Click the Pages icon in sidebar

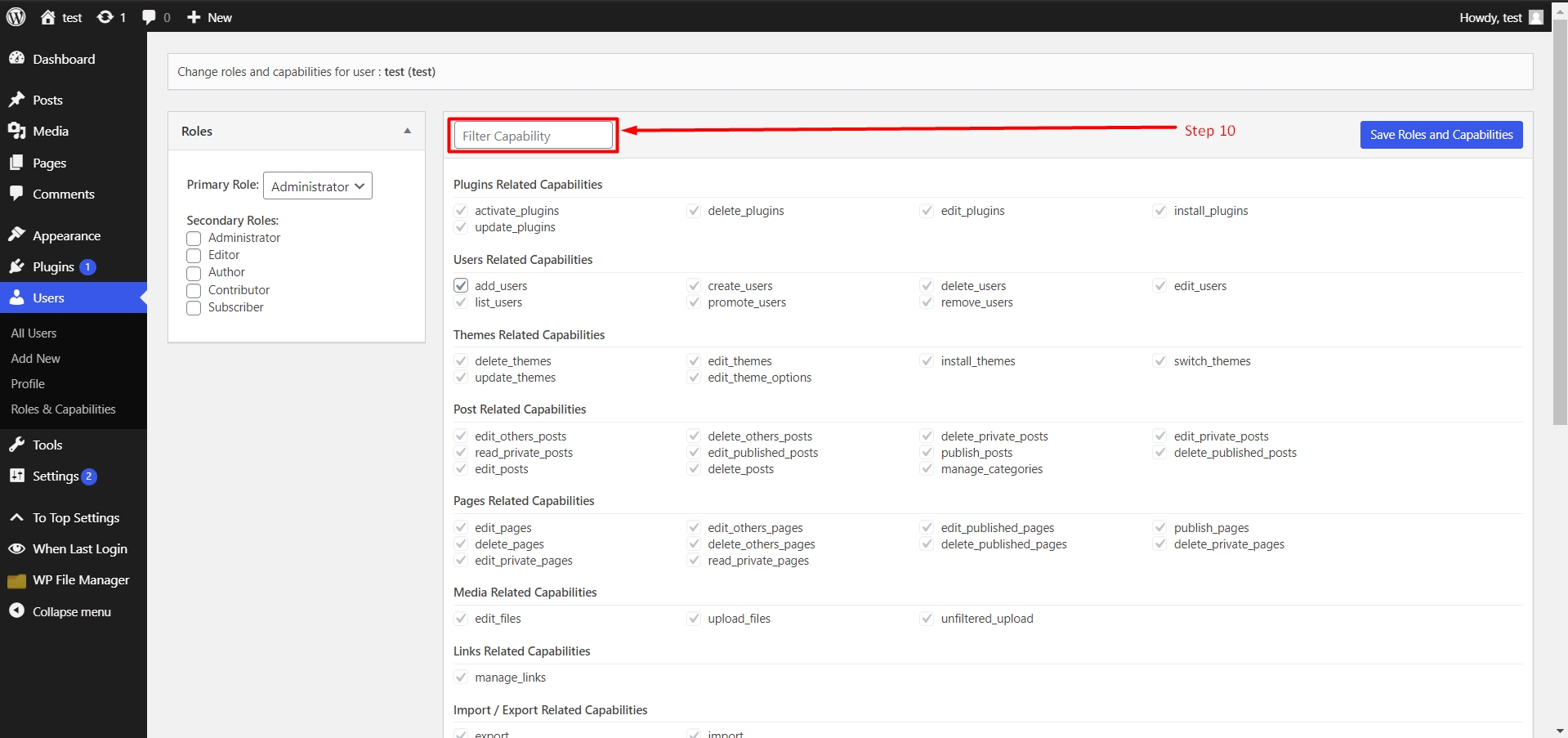16,163
